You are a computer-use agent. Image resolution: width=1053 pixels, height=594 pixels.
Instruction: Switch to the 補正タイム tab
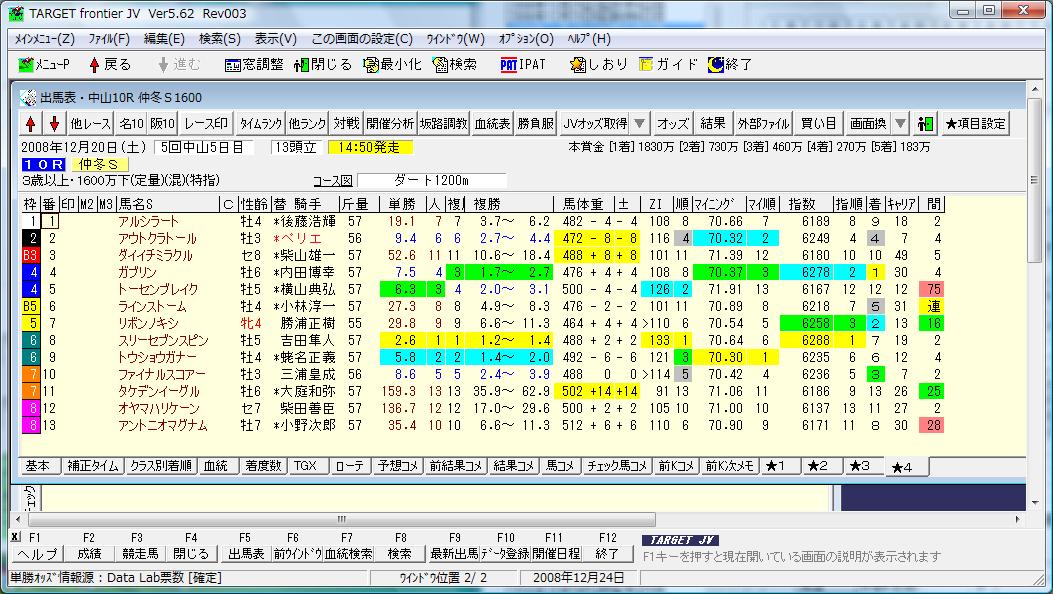[93, 466]
